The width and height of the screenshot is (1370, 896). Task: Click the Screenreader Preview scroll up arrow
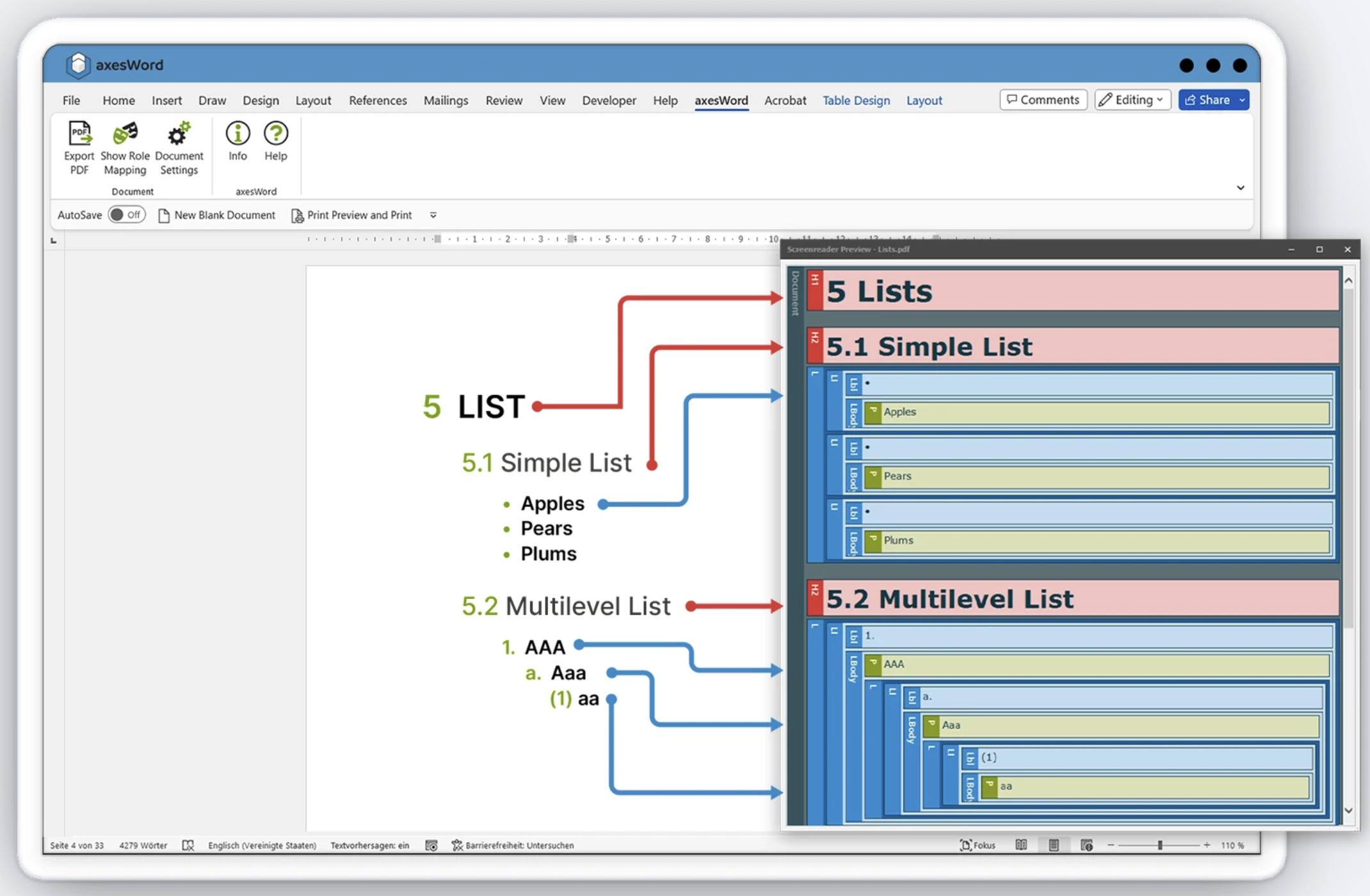click(1348, 280)
